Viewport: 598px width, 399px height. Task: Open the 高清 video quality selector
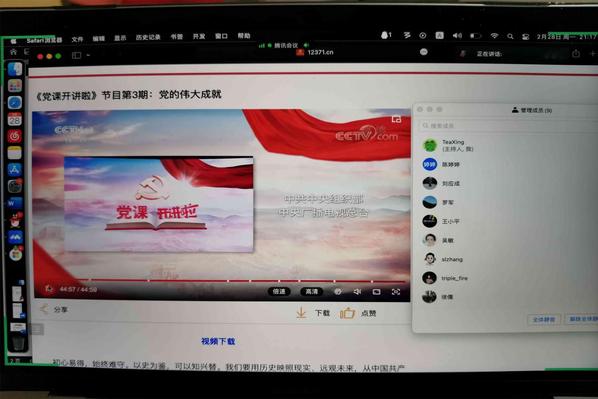point(312,291)
